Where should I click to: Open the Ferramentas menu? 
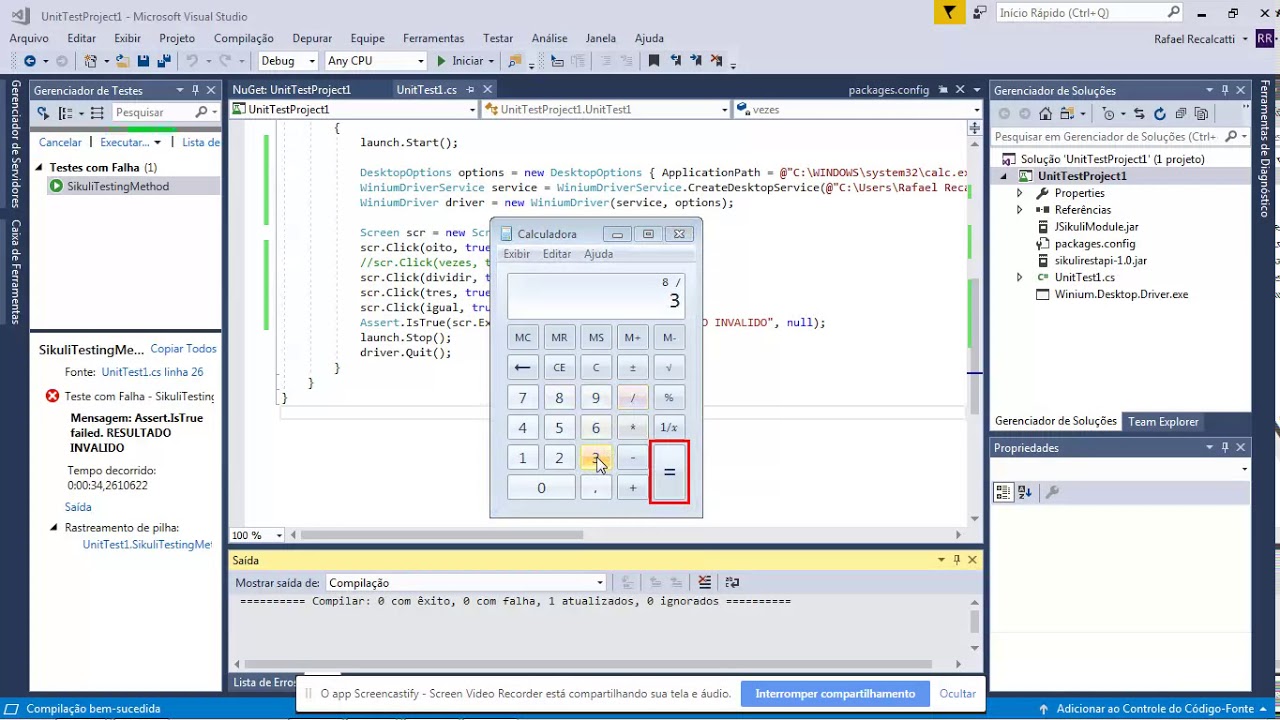point(434,38)
